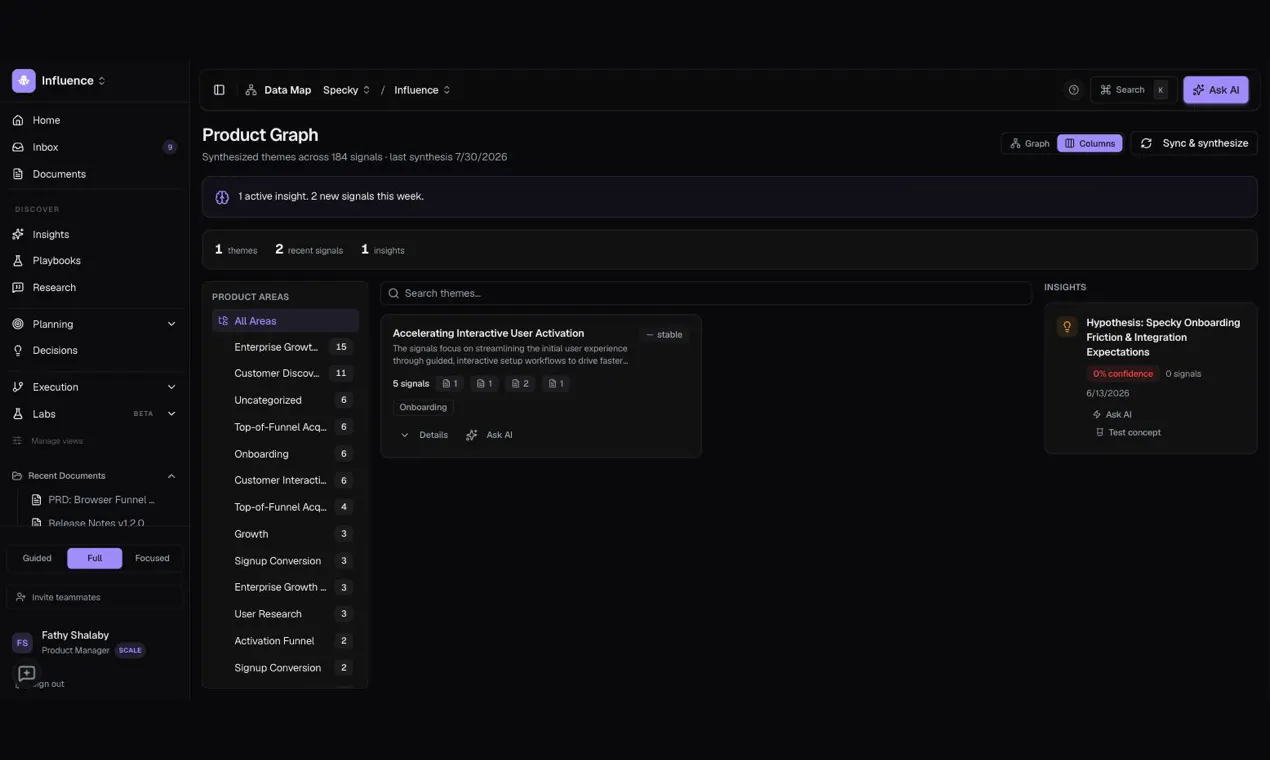Select Customer Discovery area with 11 count
This screenshot has height=760, width=1270.
(285, 373)
